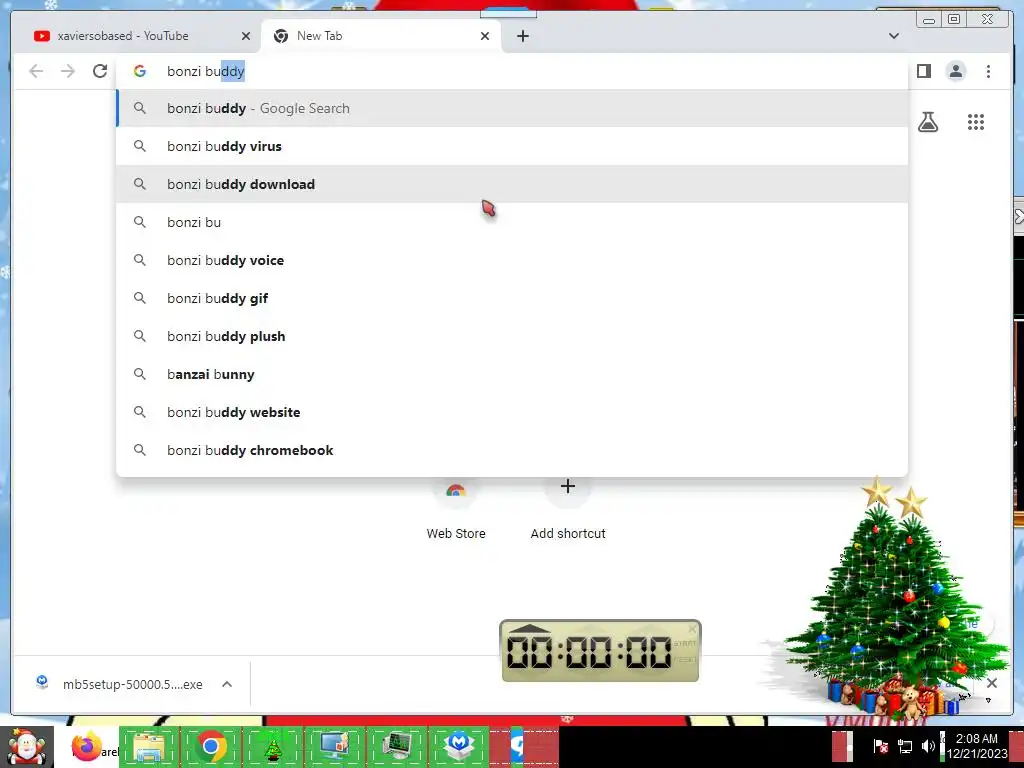
Task: Close the New Tab tab
Action: 485,36
